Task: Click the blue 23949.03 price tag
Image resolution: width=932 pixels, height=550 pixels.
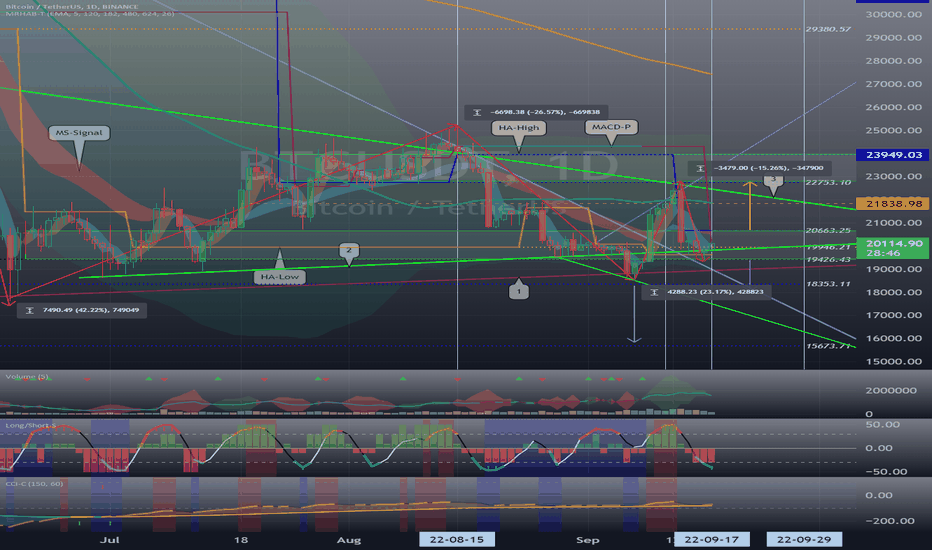Action: (x=892, y=155)
